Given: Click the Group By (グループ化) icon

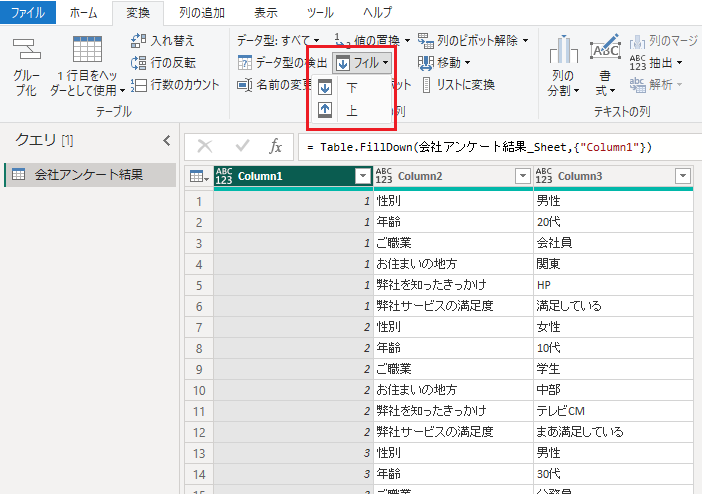Looking at the screenshot, I should [26, 50].
